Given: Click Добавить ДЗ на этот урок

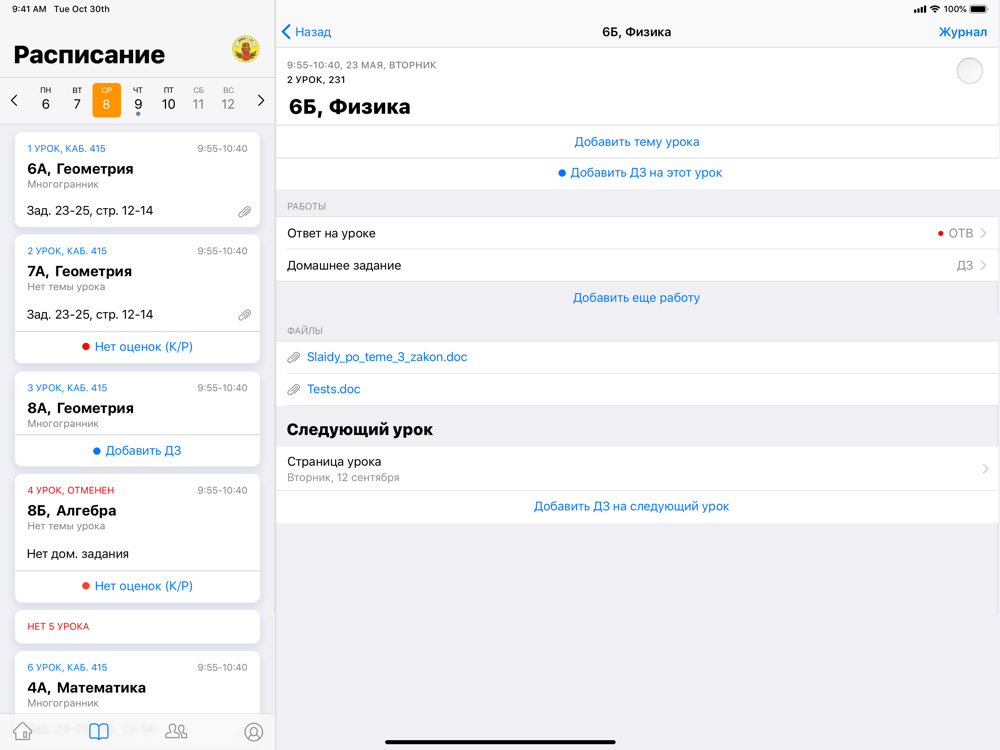Looking at the screenshot, I should click(x=640, y=173).
